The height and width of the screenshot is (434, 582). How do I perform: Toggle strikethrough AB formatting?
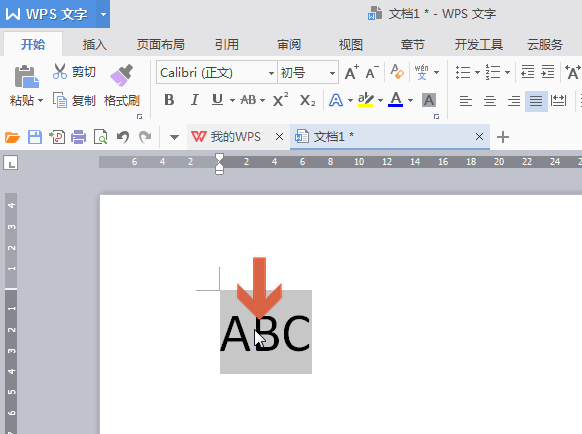click(248, 100)
